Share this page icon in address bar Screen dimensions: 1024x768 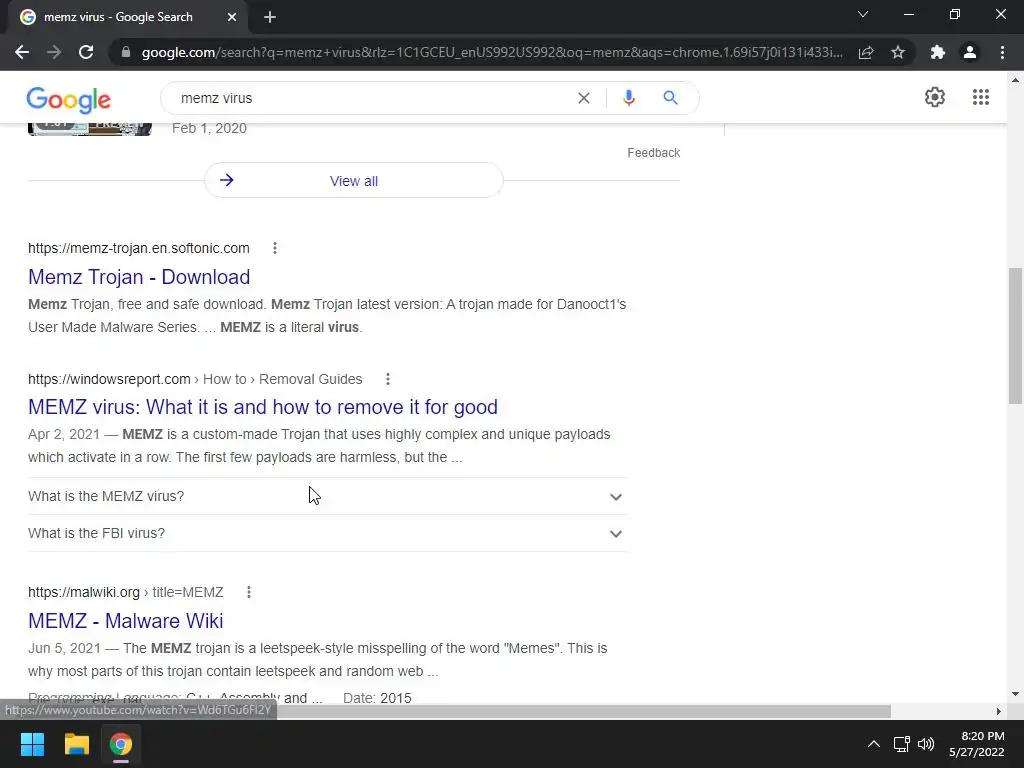tap(866, 52)
